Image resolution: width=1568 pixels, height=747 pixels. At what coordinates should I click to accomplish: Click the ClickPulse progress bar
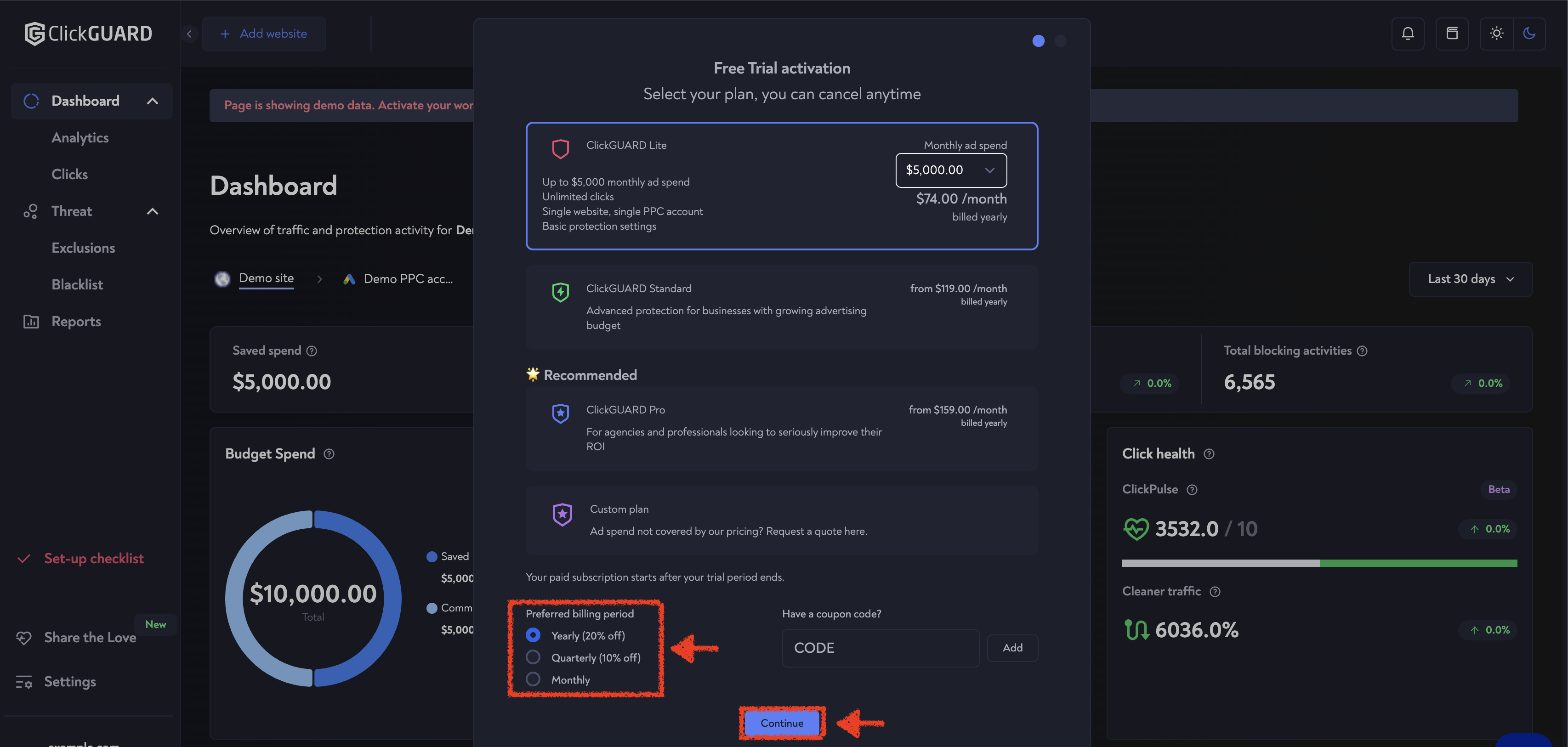click(1319, 563)
